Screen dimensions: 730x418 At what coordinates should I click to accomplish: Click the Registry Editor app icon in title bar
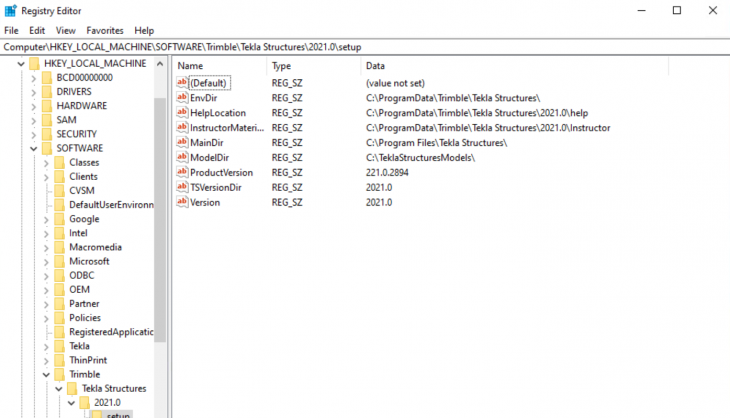(10, 11)
